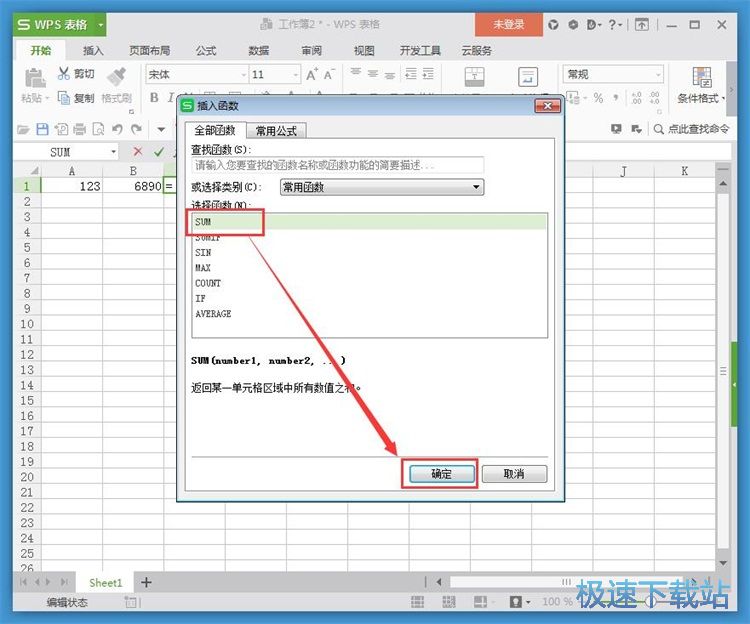Click the Merge and Center icon
Viewport: 750px width, 624px height.
tap(474, 77)
